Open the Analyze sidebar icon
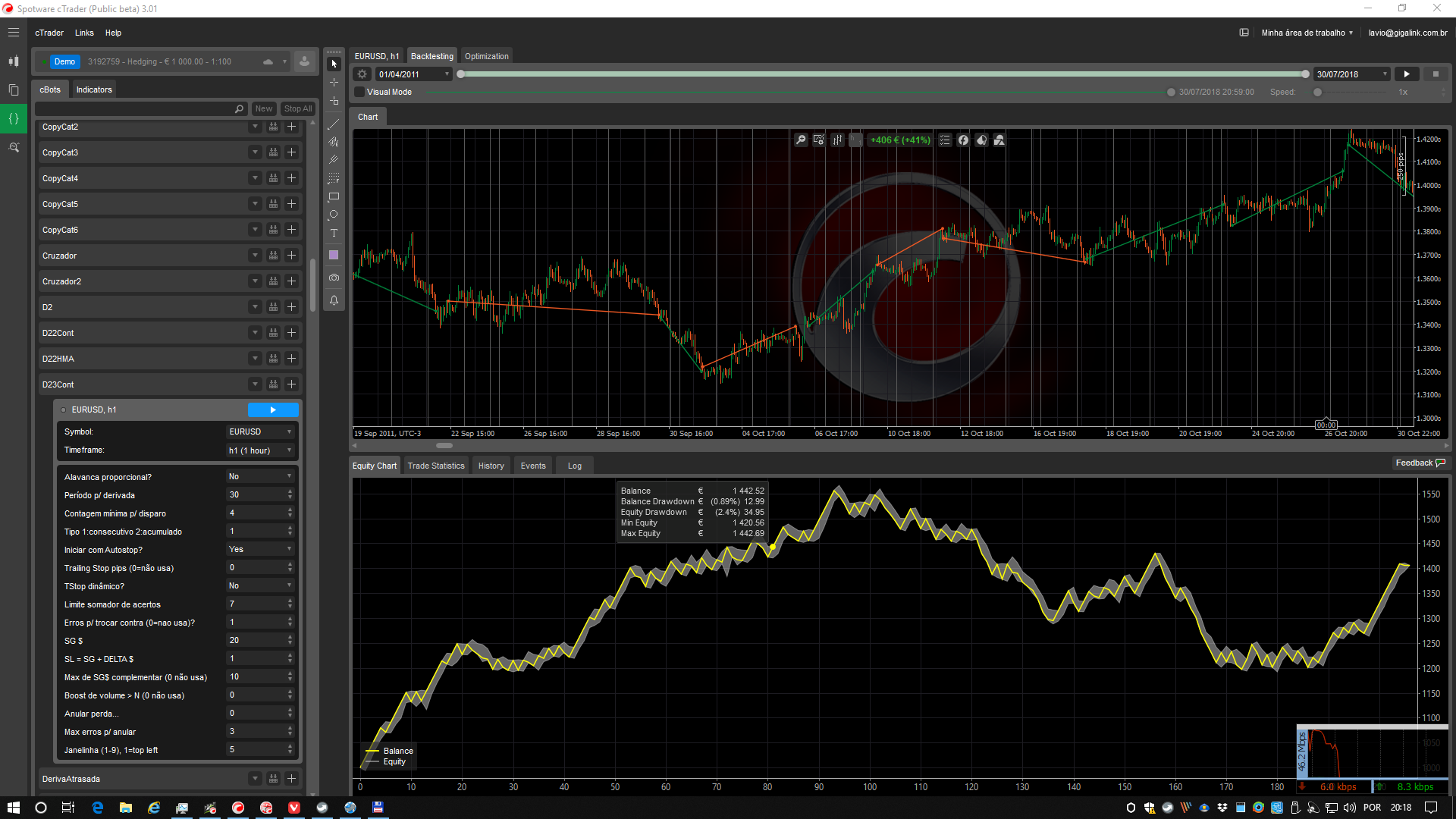1456x819 pixels. tap(14, 147)
